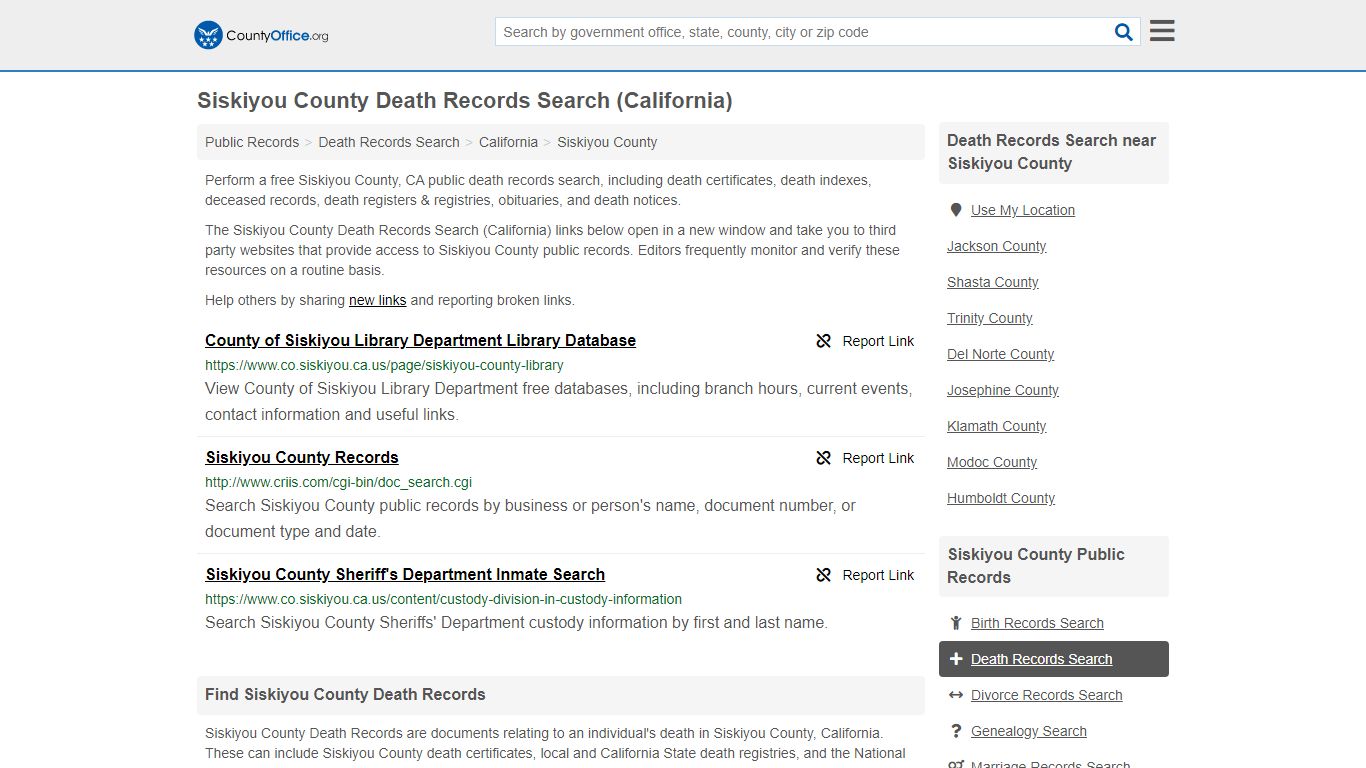
Task: Open Sheriff's Department Inmate Search link
Action: (405, 574)
